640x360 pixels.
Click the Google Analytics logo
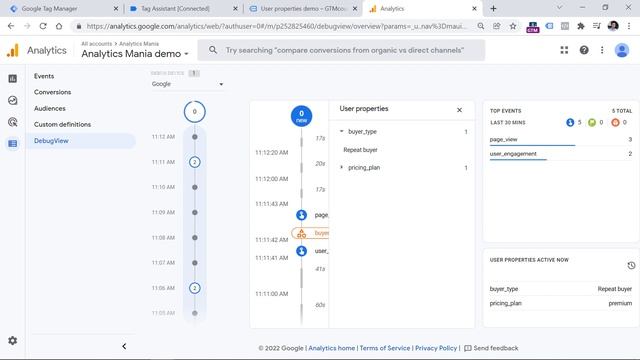(13, 50)
